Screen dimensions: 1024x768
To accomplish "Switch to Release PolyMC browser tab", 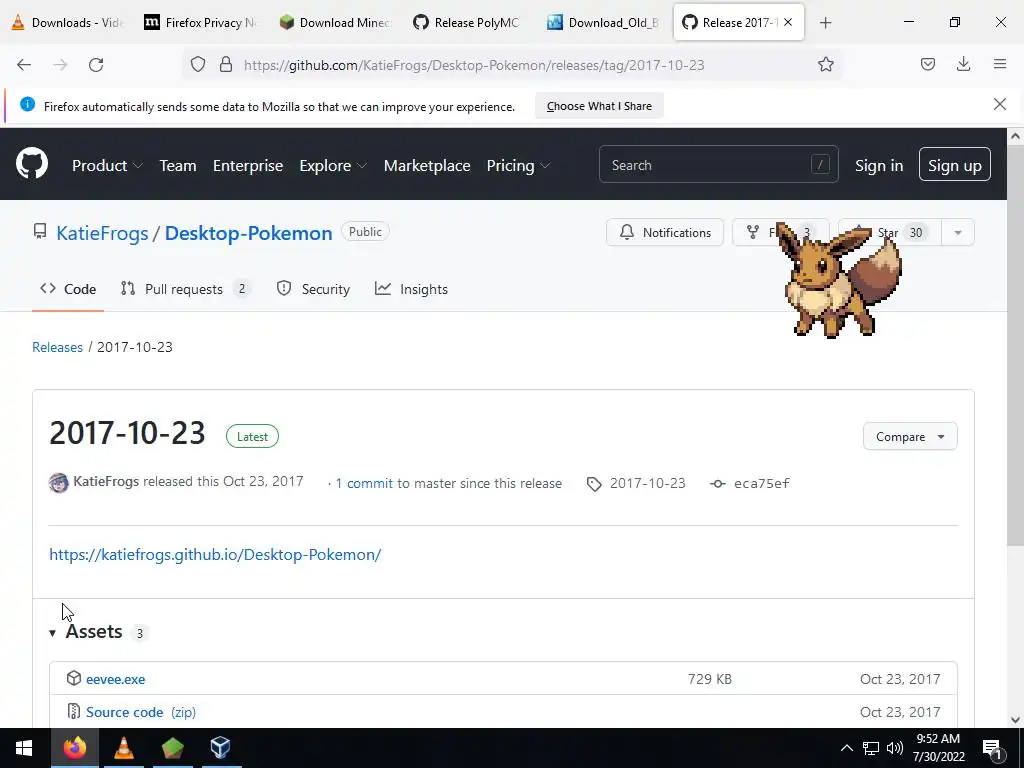I will 470,22.
